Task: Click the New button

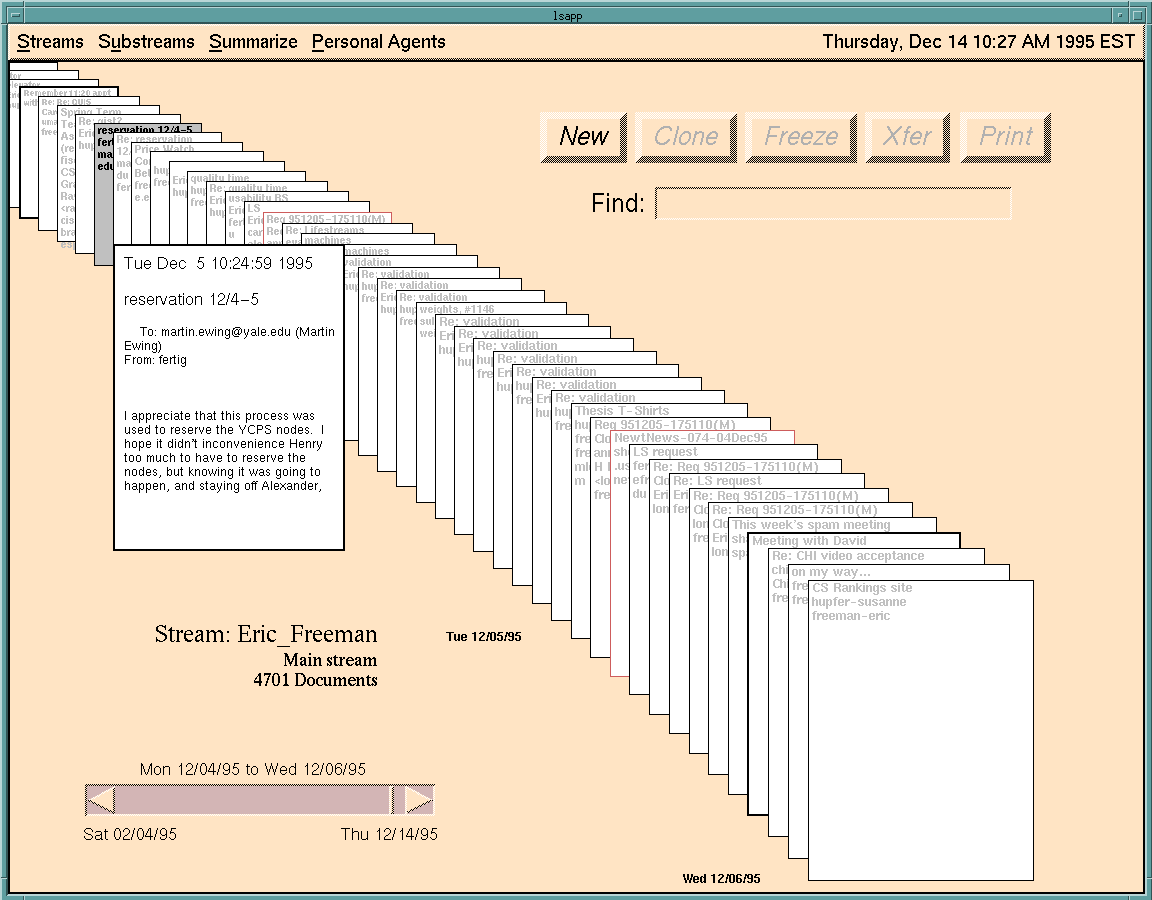Action: (x=584, y=137)
